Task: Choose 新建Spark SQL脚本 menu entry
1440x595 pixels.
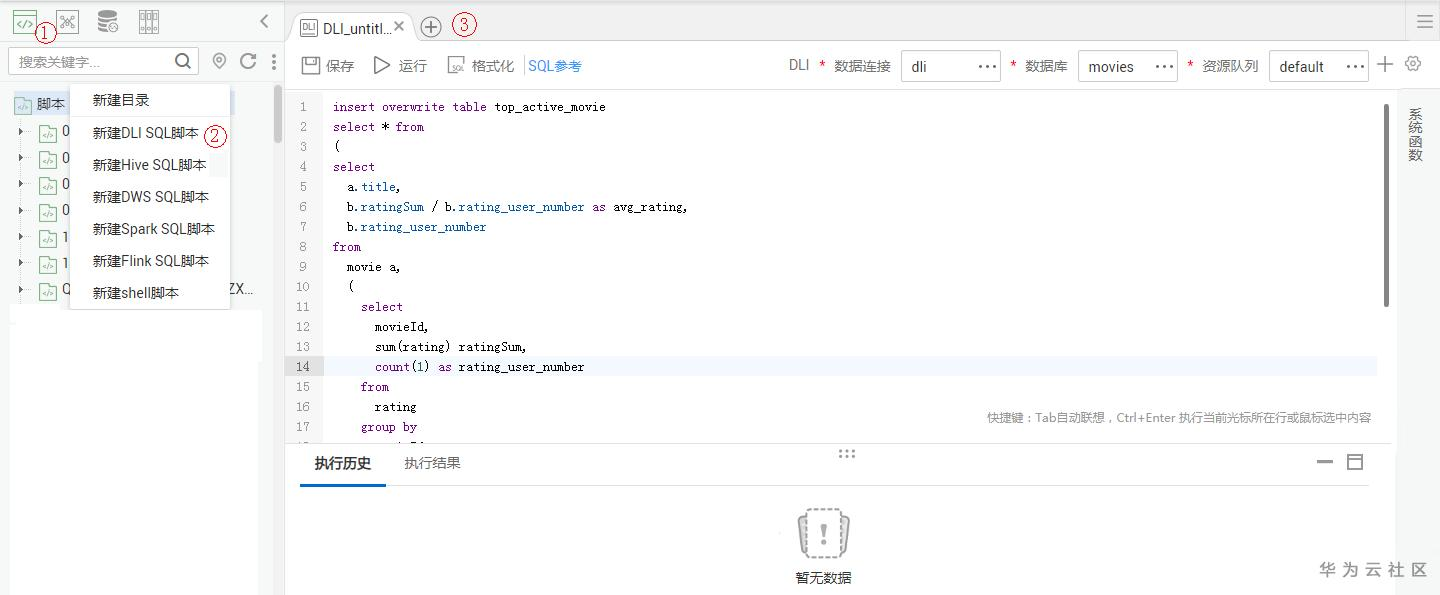Action: point(153,229)
